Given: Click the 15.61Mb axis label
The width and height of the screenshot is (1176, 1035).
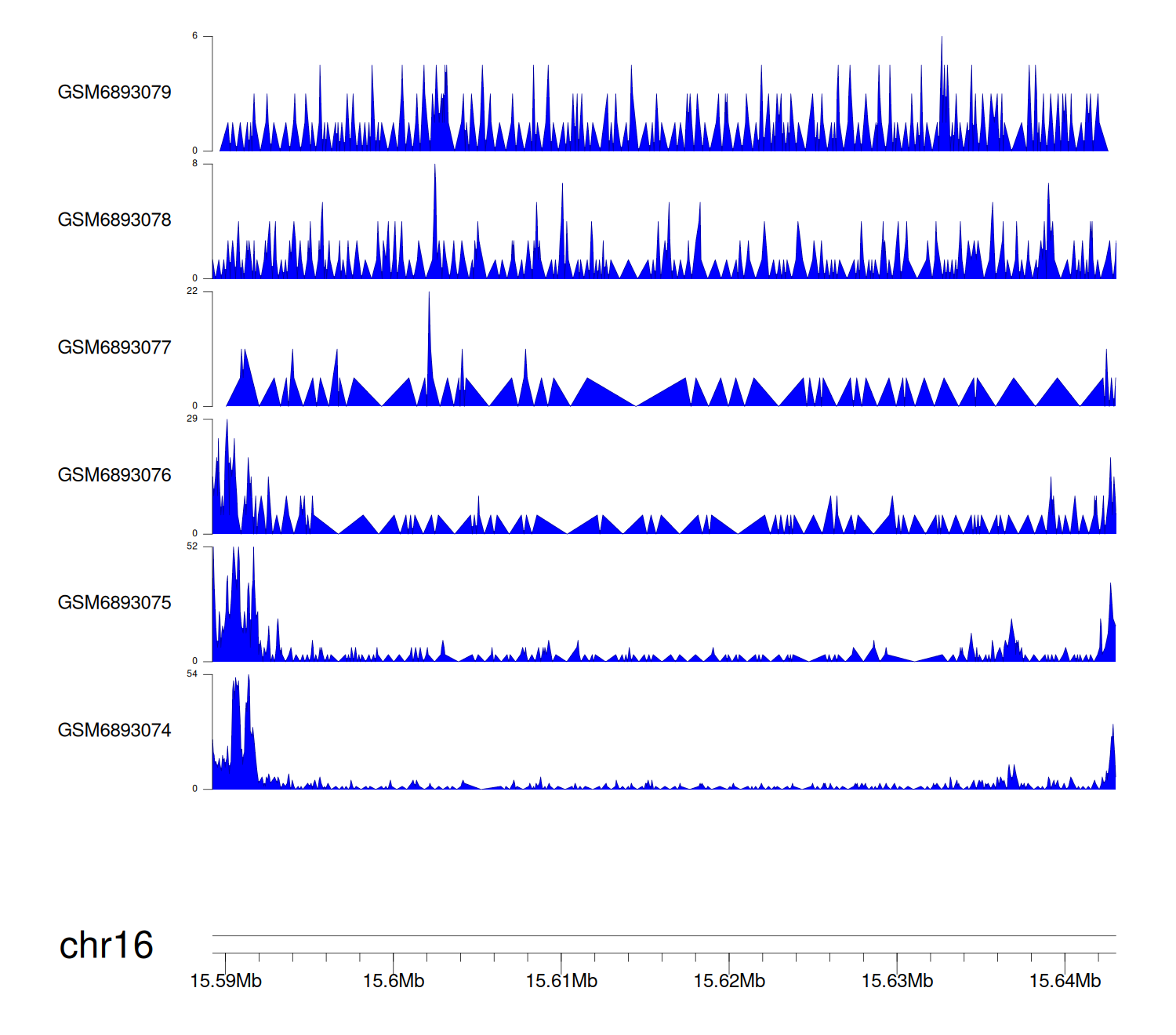Looking at the screenshot, I should coord(561,982).
